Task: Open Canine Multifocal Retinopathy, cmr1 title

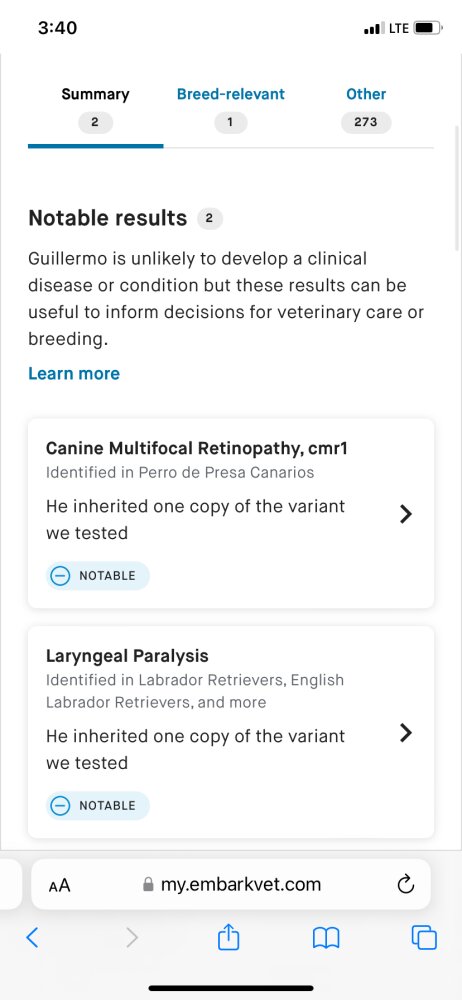Action: (197, 448)
